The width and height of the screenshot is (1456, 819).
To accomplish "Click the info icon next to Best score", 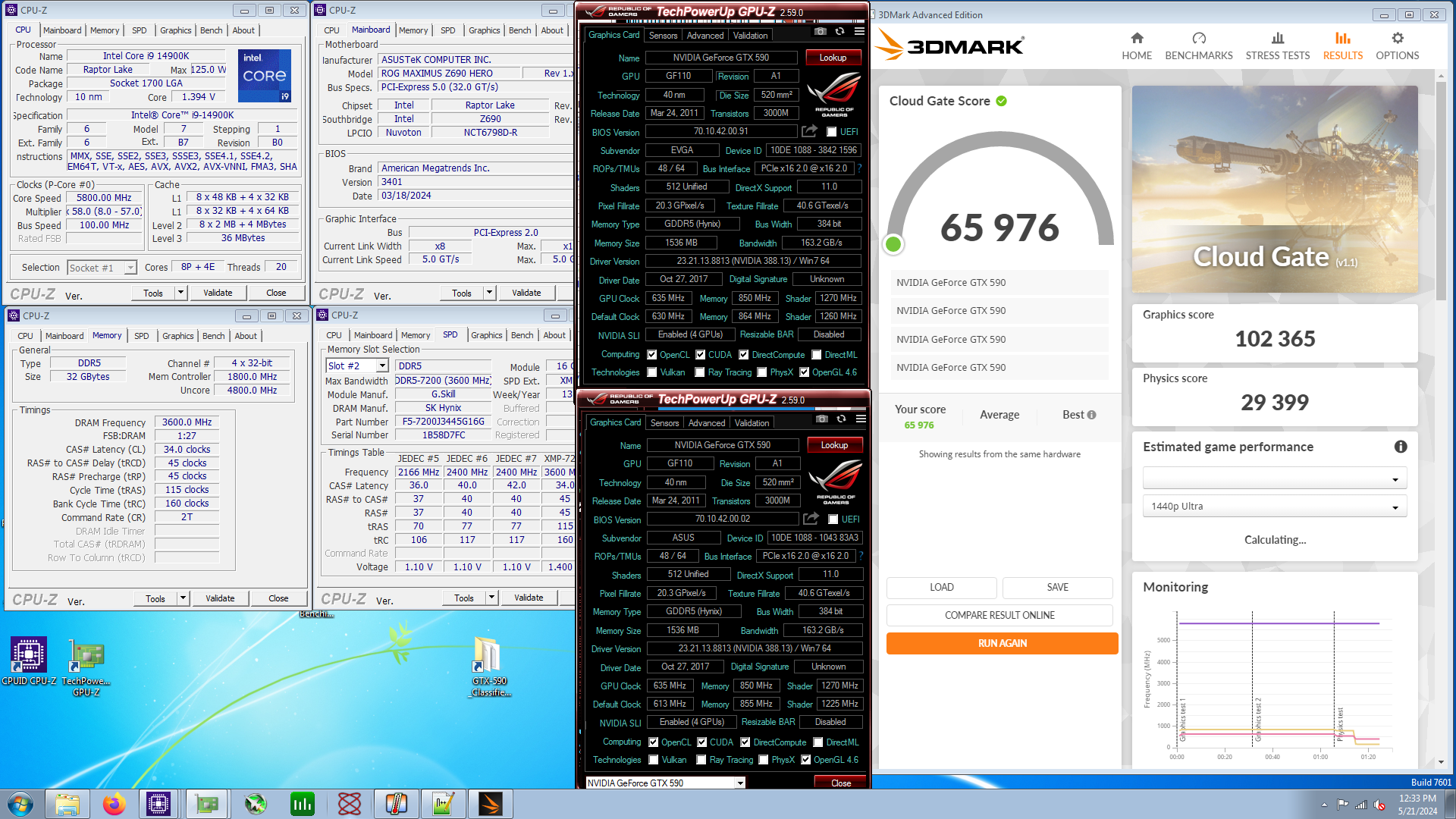I will 1091,415.
